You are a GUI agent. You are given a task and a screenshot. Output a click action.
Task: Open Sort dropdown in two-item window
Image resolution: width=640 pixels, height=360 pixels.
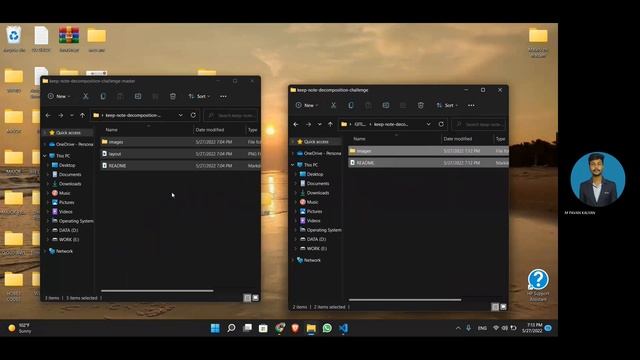(x=447, y=105)
